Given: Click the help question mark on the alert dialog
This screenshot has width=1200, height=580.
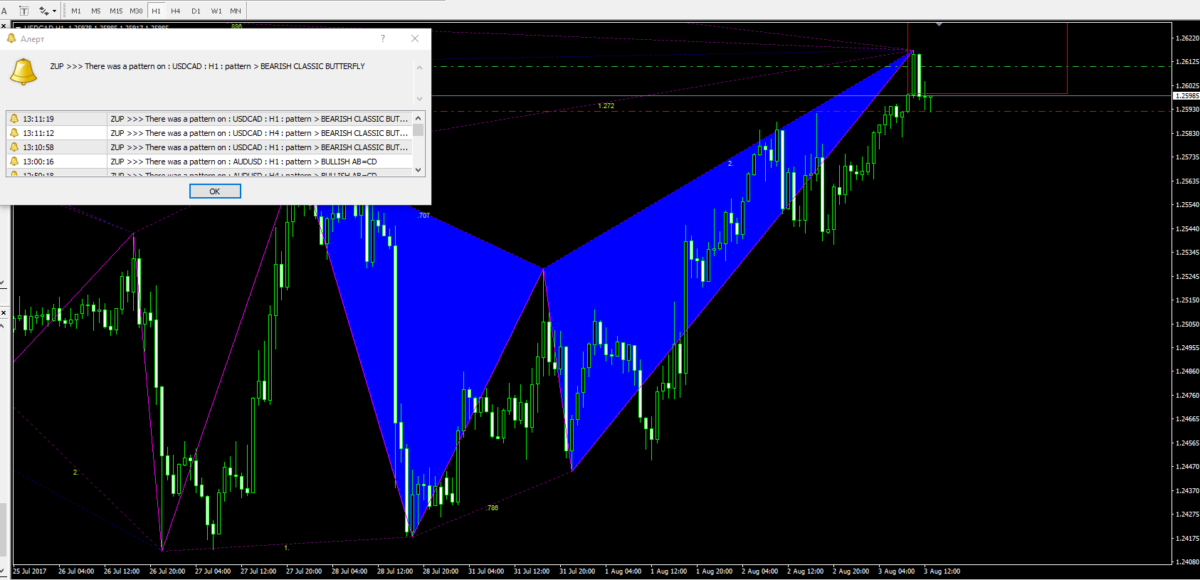Looking at the screenshot, I should coord(381,38).
